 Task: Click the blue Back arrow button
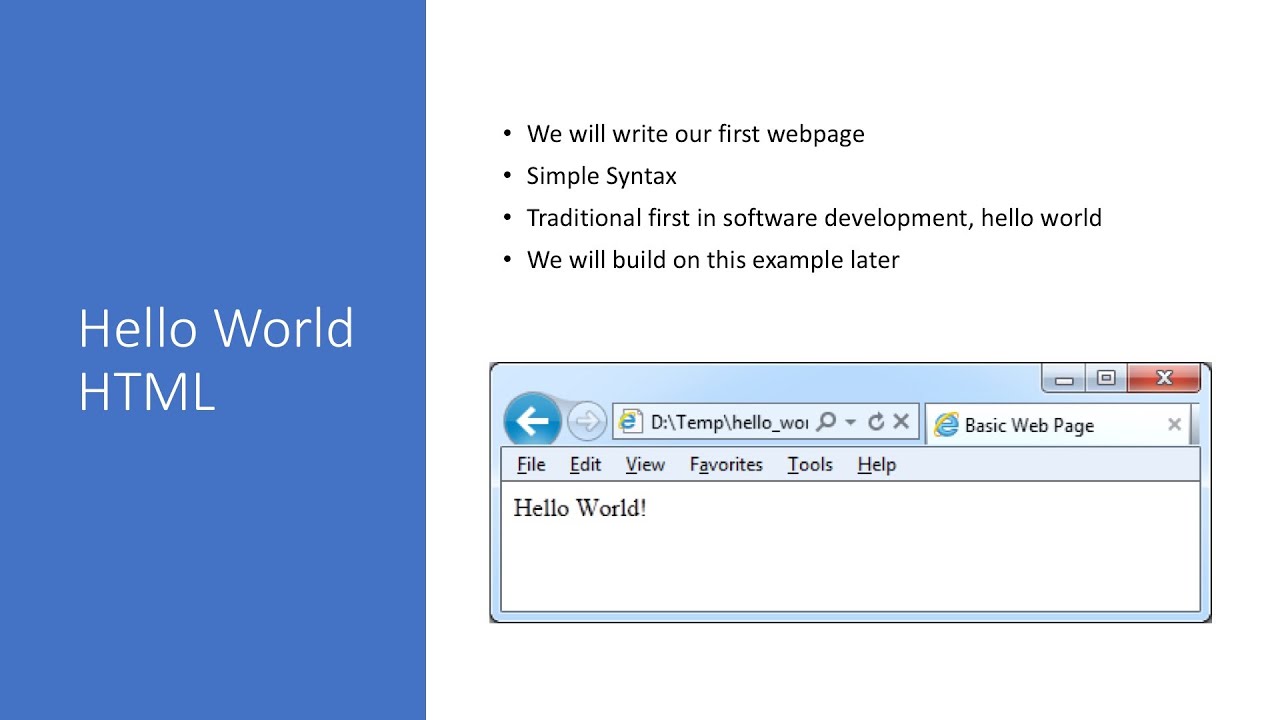[532, 420]
